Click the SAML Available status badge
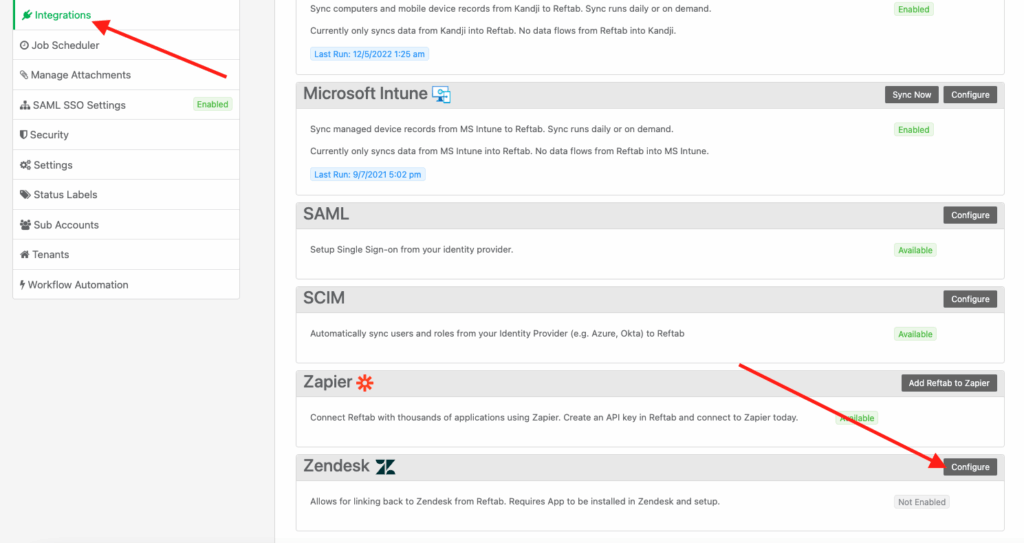This screenshot has width=1024, height=543. point(915,250)
